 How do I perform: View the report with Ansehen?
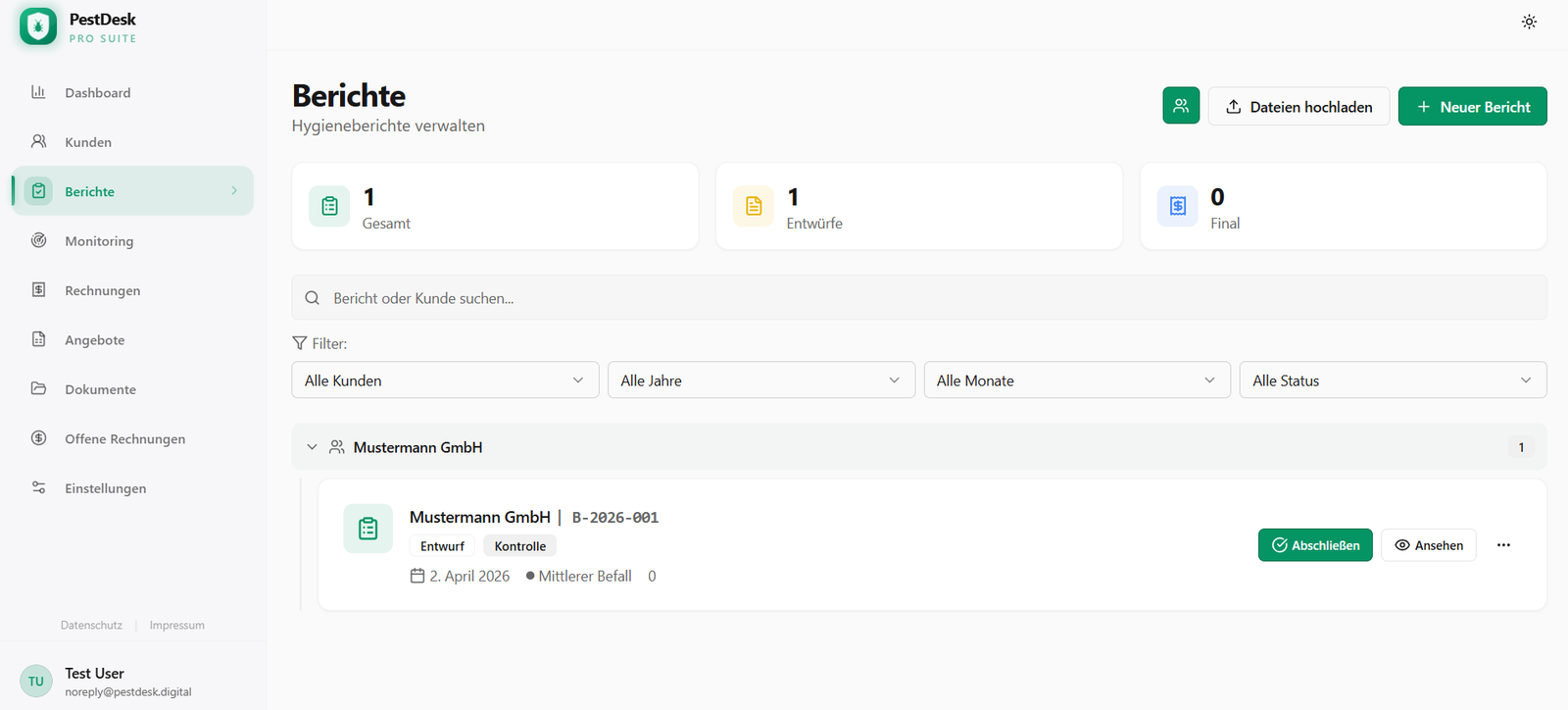(1428, 545)
